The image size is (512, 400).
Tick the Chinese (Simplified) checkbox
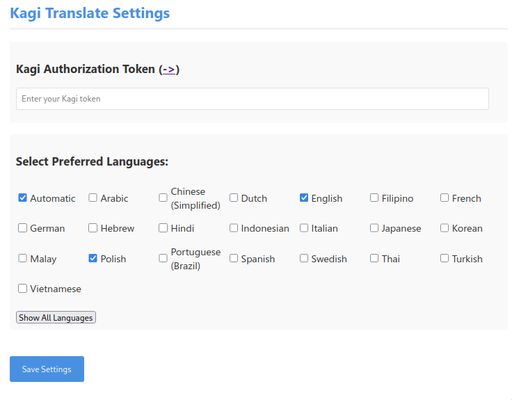click(x=163, y=198)
